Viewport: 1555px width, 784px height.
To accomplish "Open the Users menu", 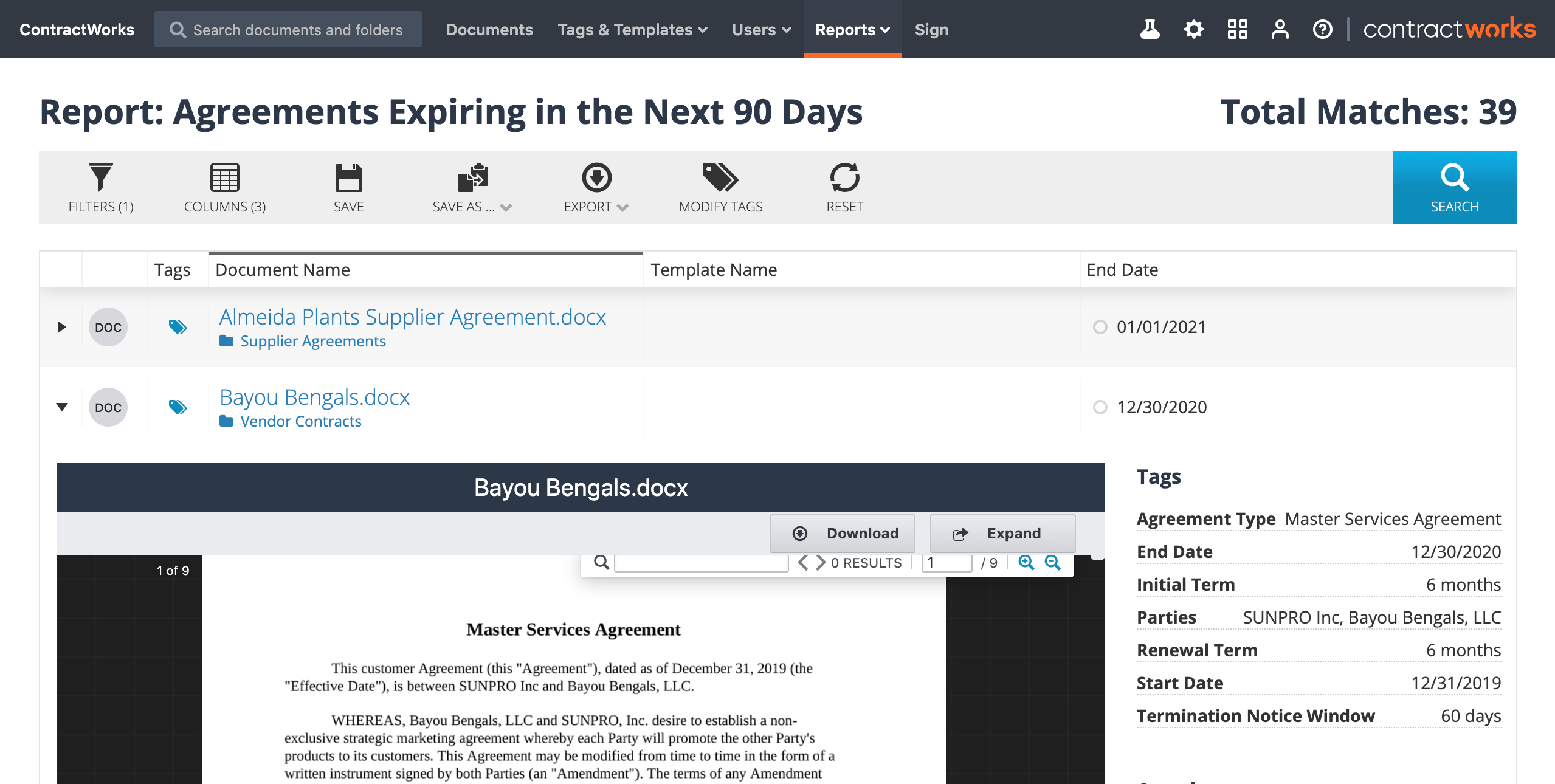I will 760,29.
